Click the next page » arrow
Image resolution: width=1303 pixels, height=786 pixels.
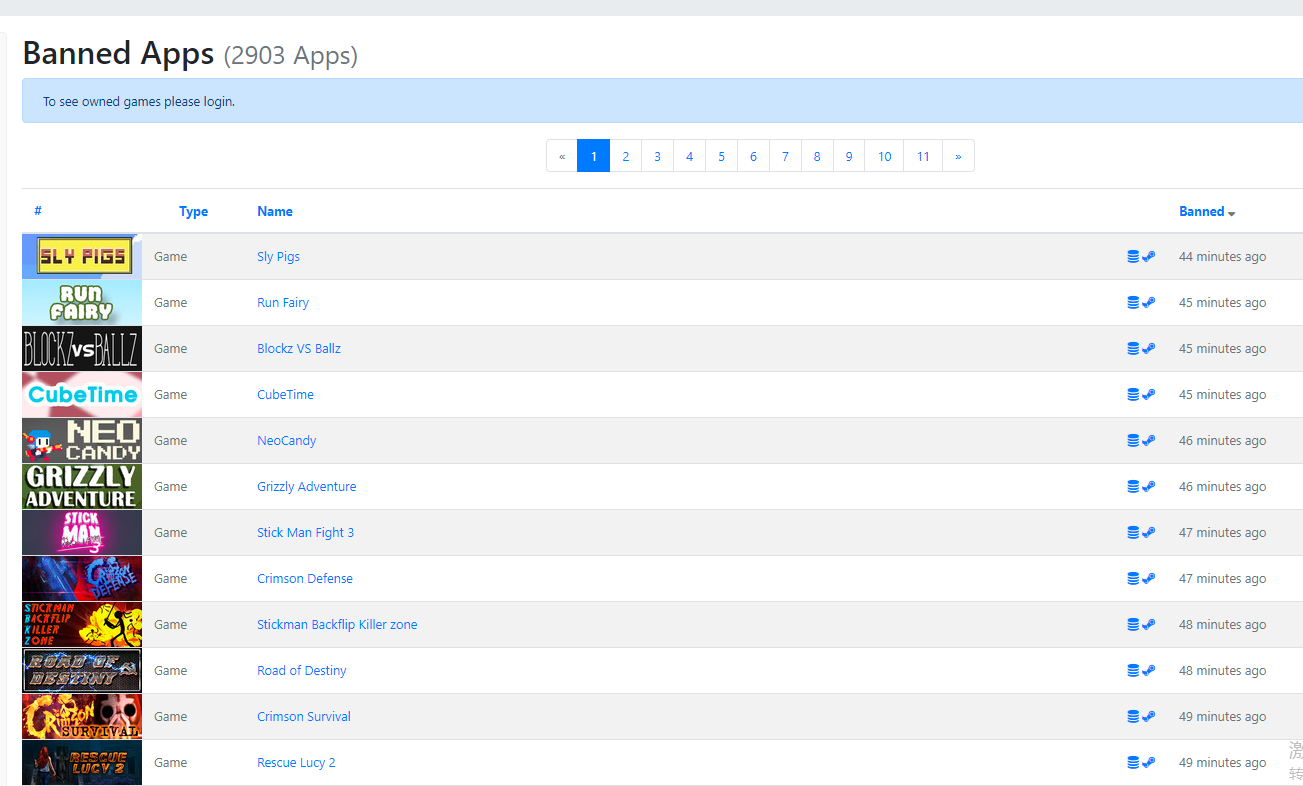point(958,156)
